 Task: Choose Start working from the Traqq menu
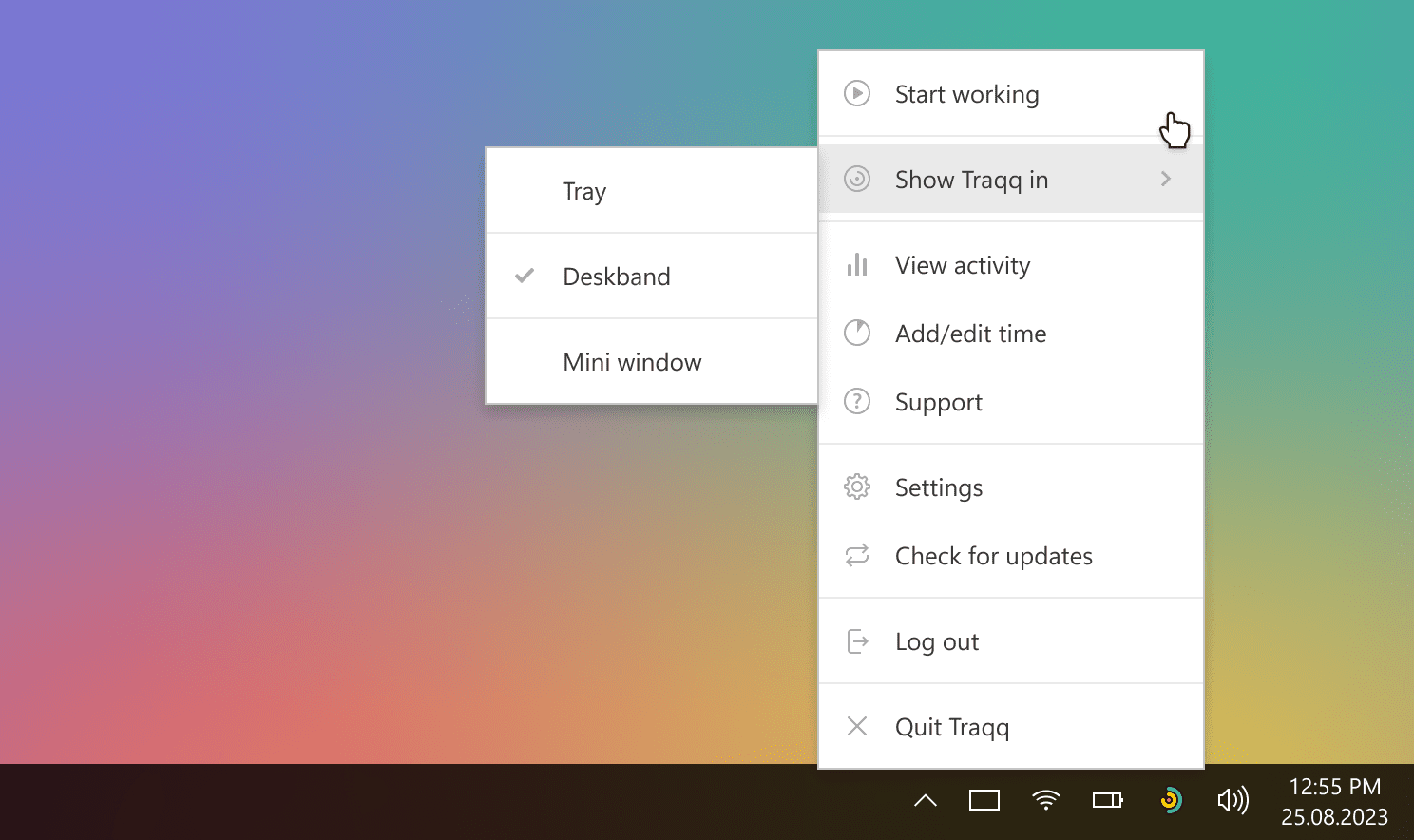1011,93
